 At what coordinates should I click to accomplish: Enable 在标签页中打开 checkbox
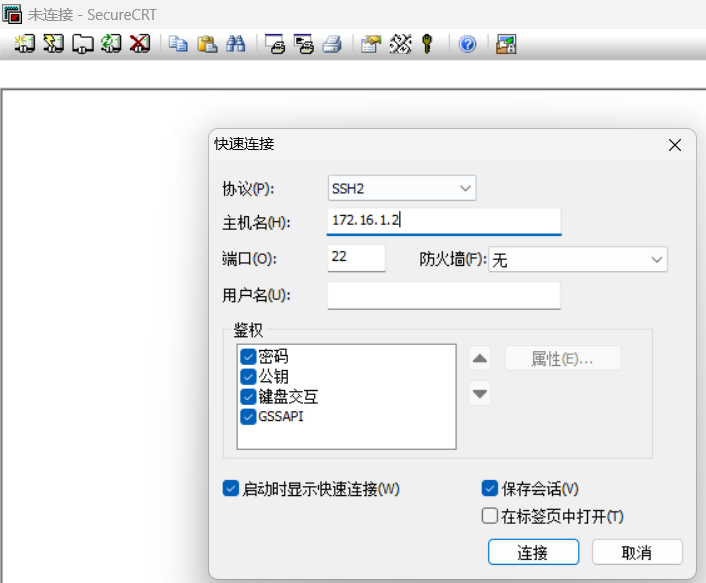[489, 516]
